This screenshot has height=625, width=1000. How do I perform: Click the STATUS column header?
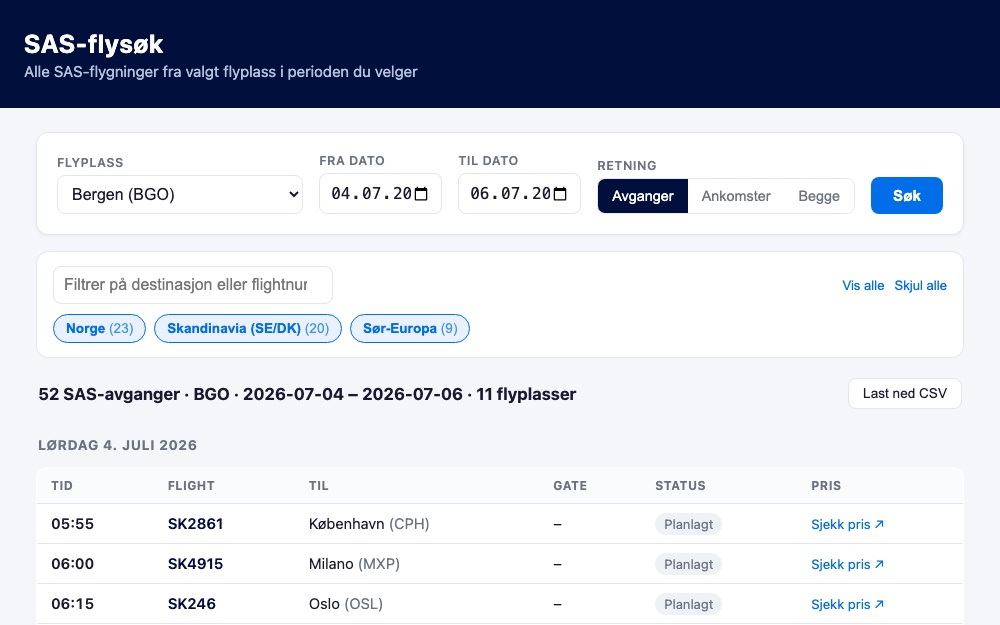680,486
